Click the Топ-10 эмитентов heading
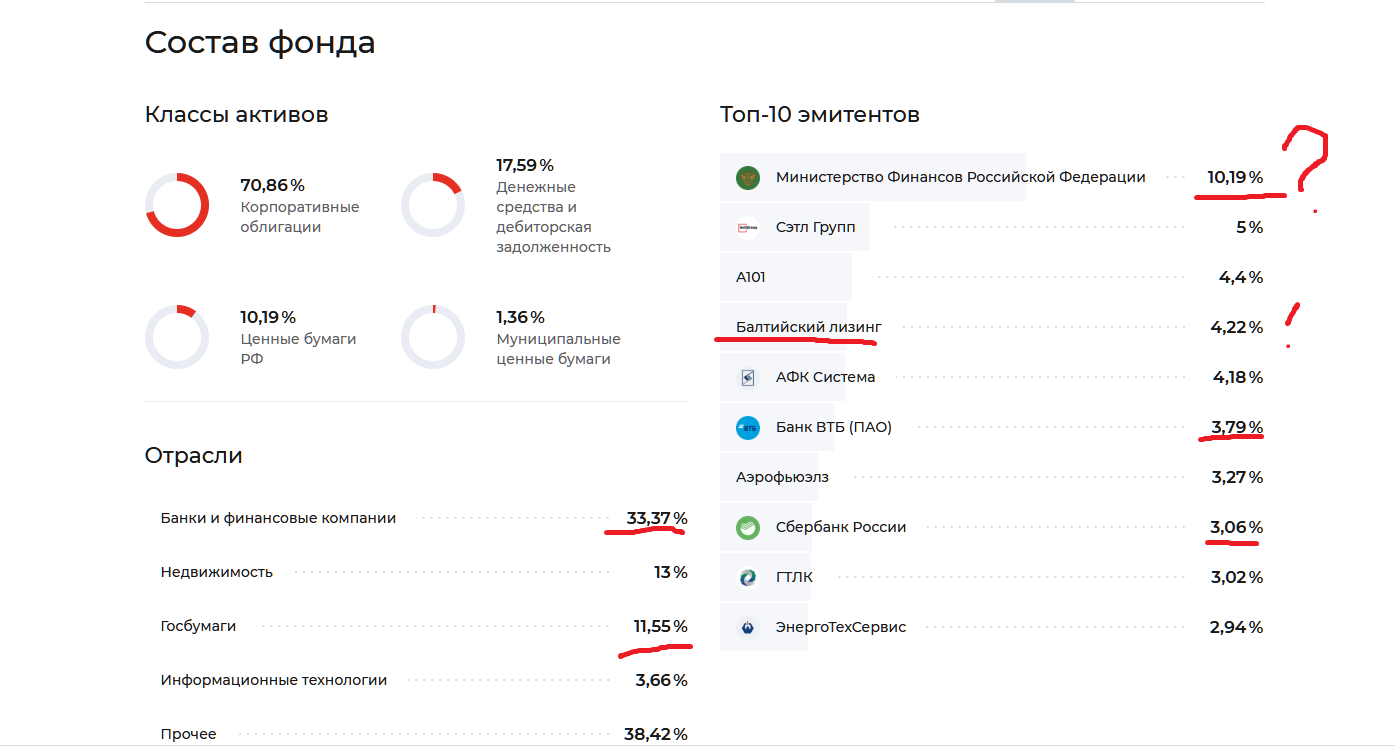Image resolution: width=1395 pixels, height=753 pixels. (x=819, y=114)
